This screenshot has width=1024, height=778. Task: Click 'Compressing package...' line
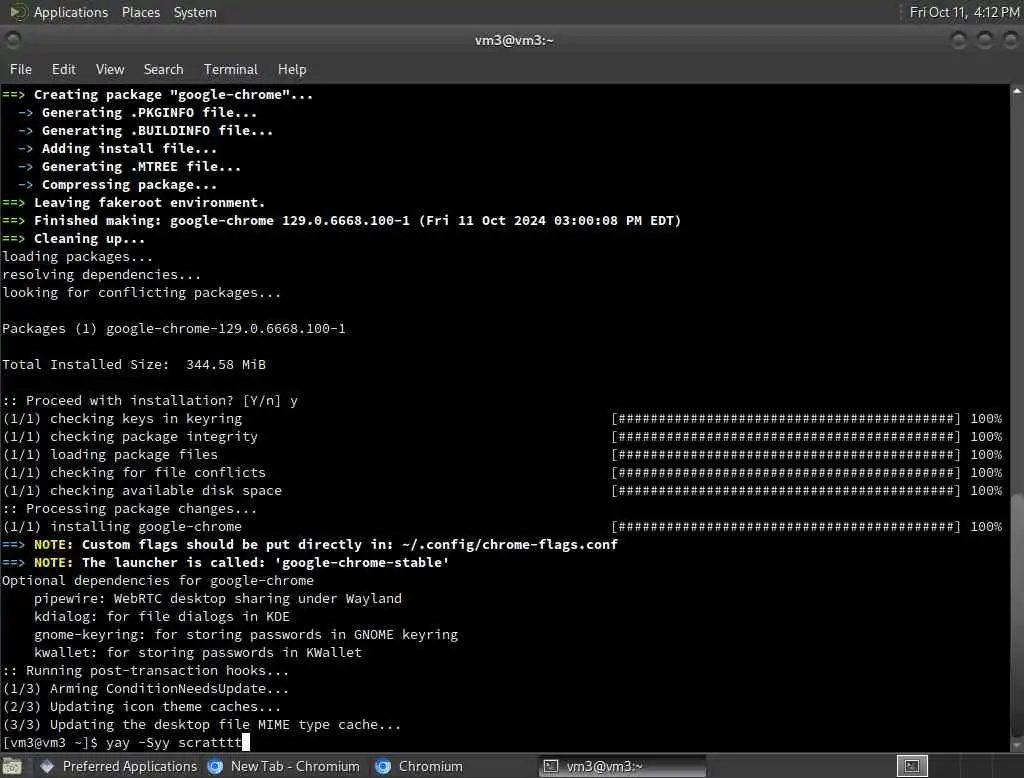118,185
